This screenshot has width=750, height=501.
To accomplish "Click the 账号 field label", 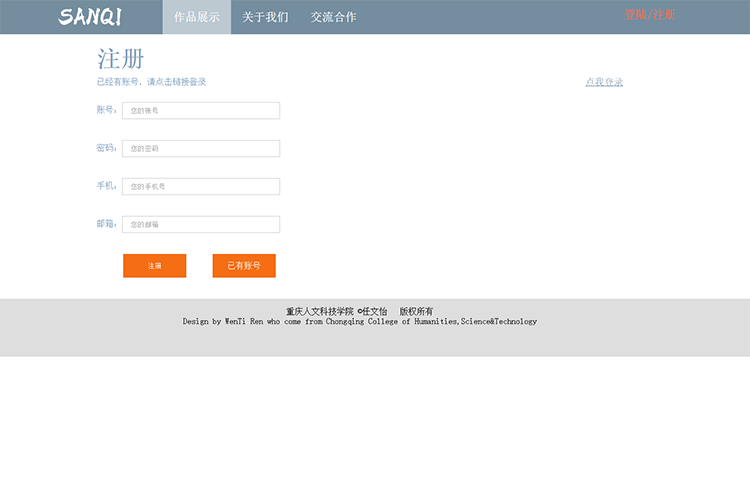I will coord(106,110).
